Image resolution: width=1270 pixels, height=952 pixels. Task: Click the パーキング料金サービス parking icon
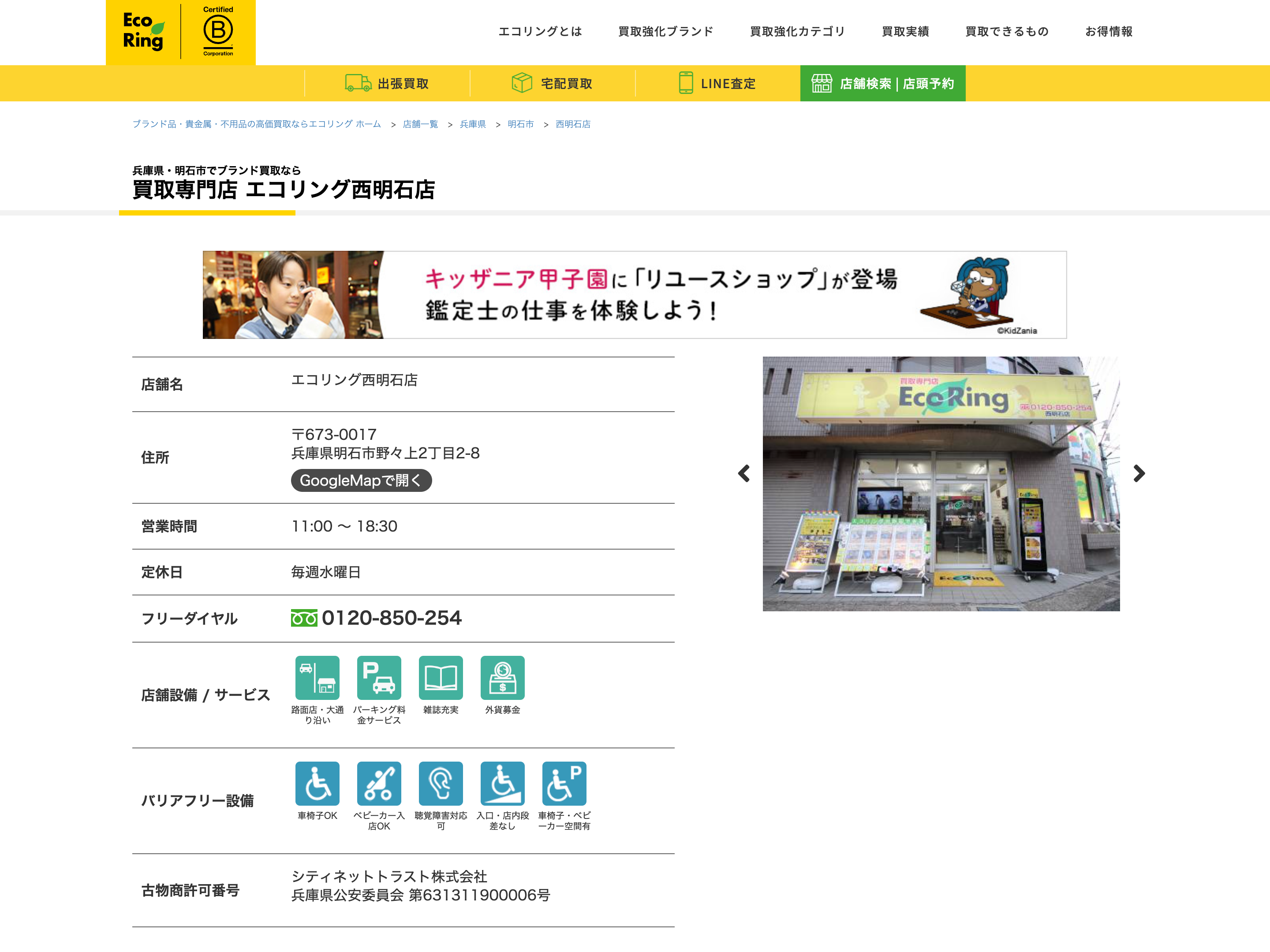(x=379, y=678)
